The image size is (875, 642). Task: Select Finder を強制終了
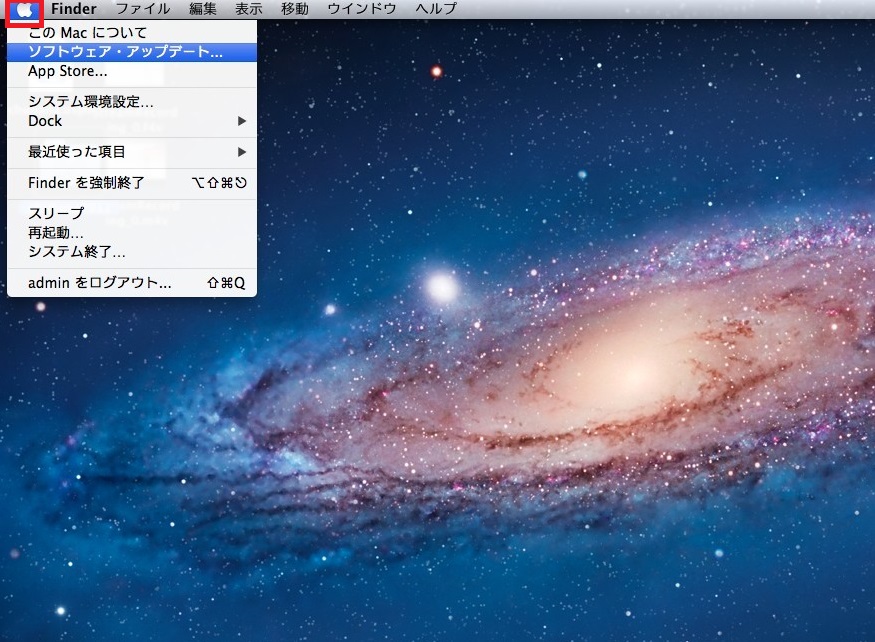(87, 183)
